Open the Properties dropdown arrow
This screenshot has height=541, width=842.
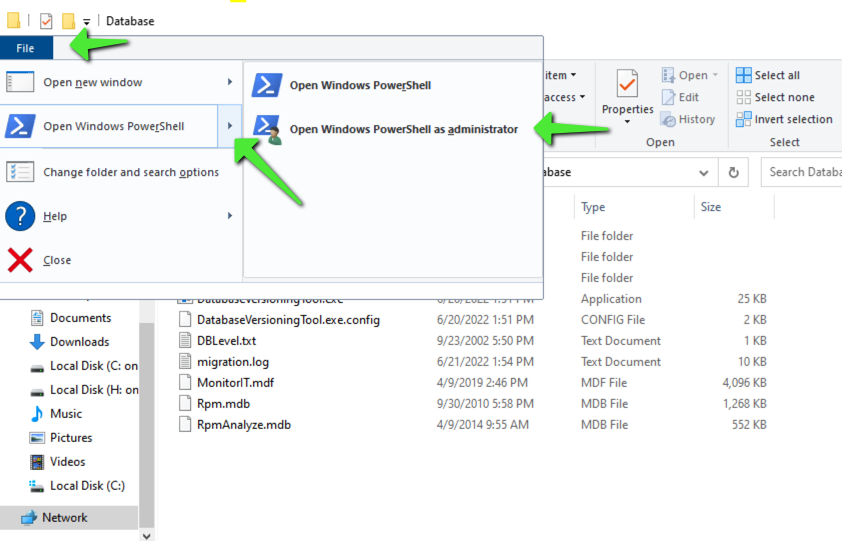click(627, 122)
